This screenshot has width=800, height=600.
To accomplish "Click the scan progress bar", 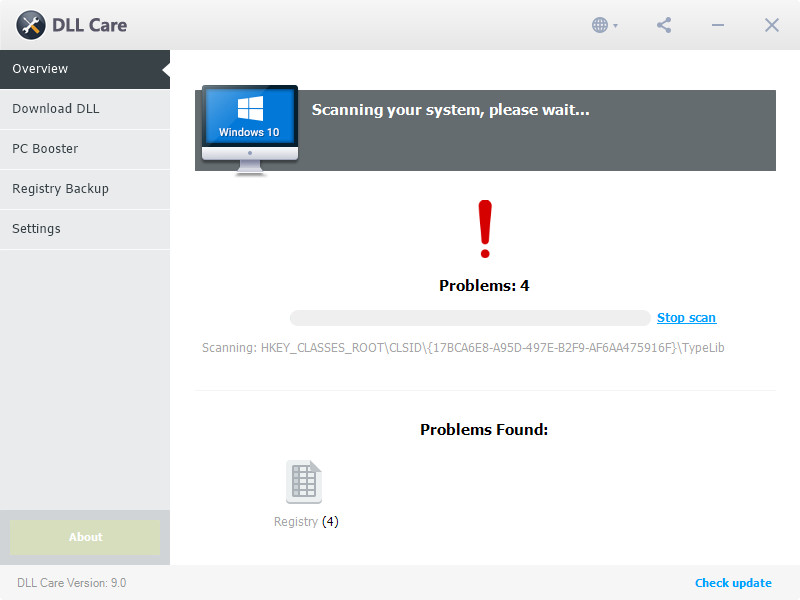I will tap(470, 318).
